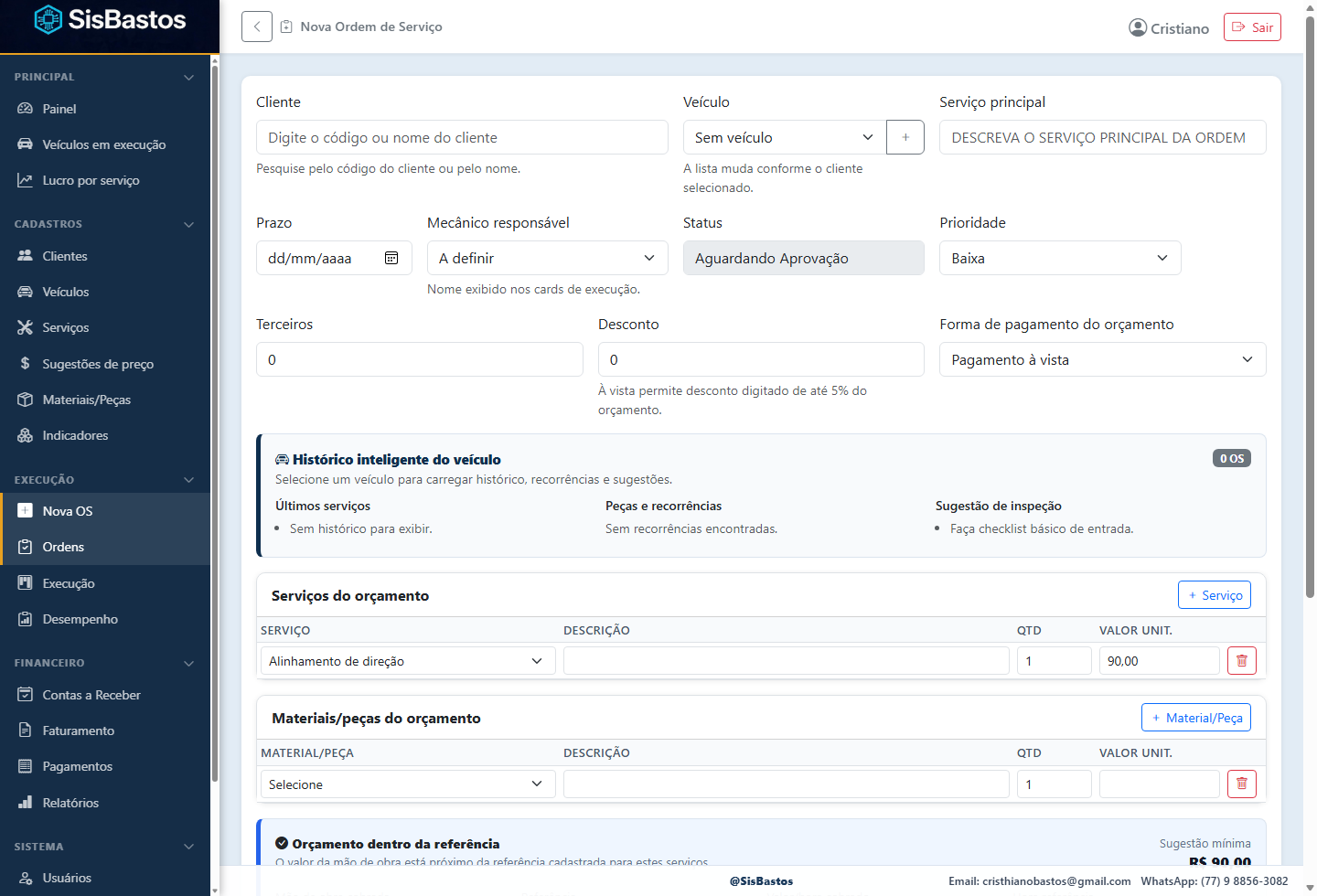Click the Nova OS plus icon
Screen dimensions: 1317x896
tap(25, 511)
